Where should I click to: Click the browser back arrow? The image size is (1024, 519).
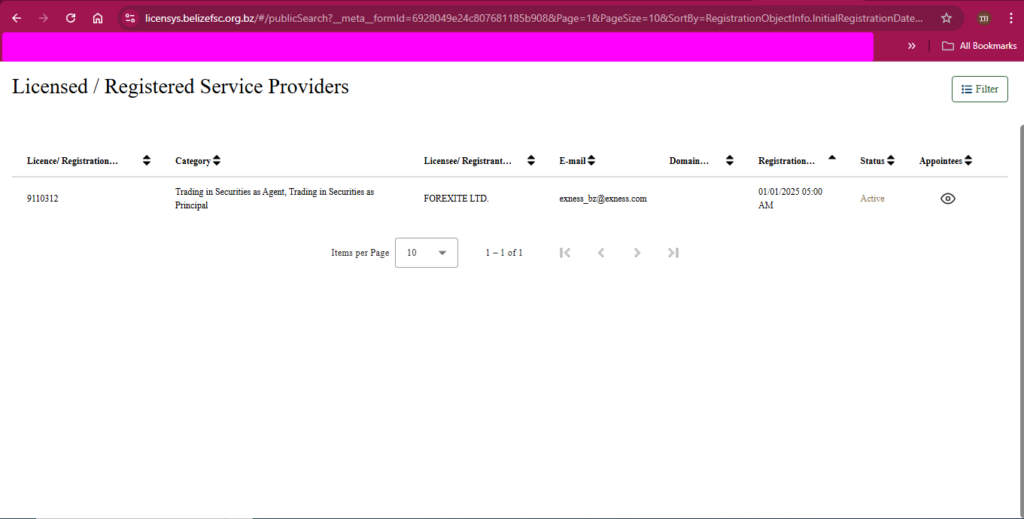16,18
